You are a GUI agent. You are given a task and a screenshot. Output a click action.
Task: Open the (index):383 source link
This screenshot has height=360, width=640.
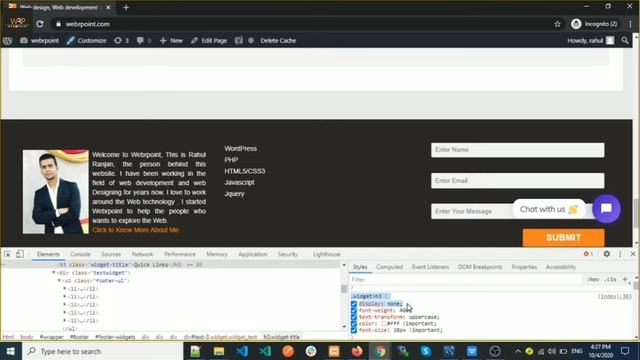click(x=615, y=296)
